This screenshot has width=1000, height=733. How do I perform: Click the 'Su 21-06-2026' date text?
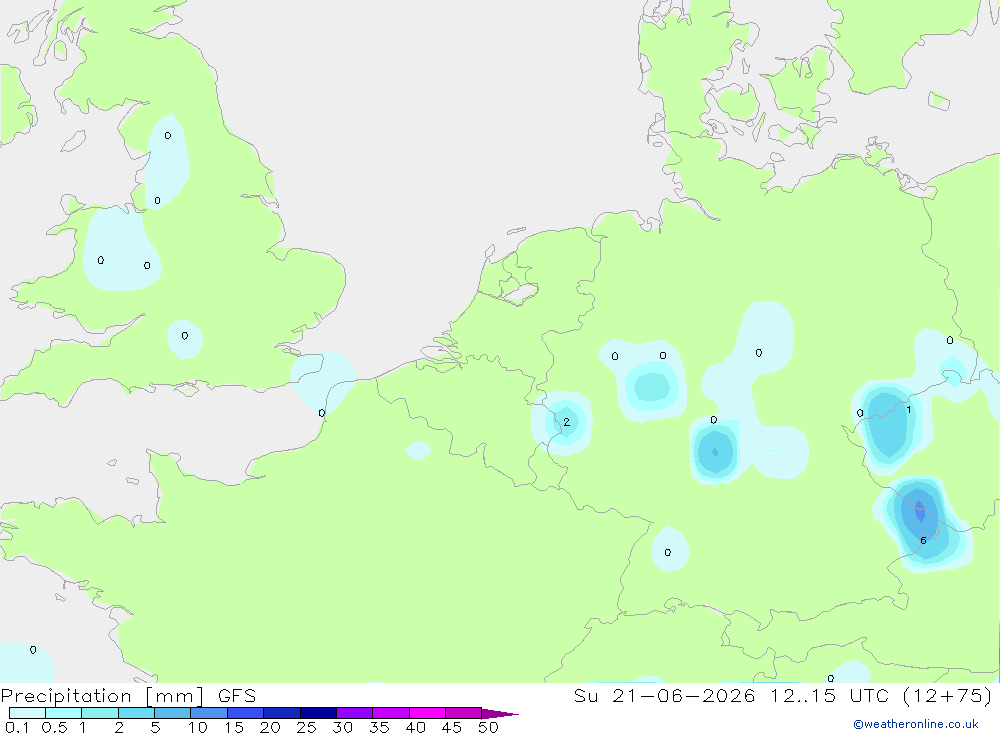coord(665,695)
